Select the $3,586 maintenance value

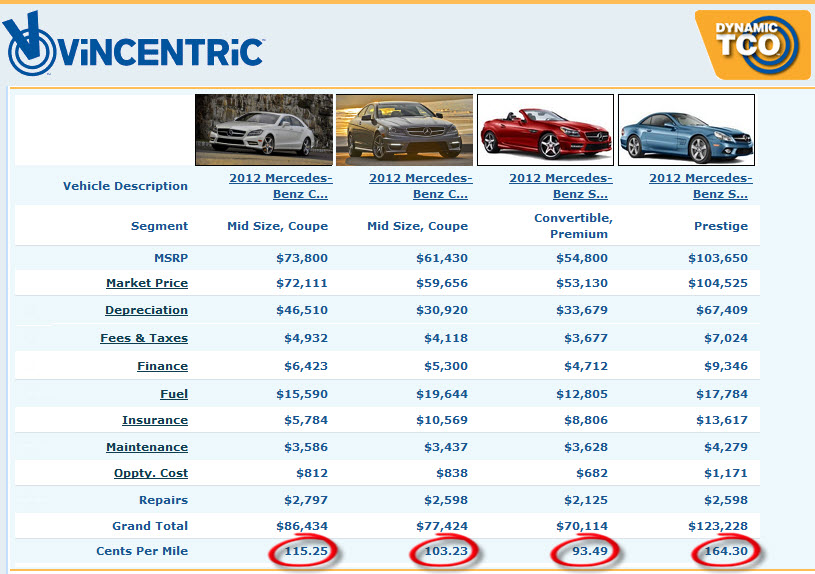(x=306, y=447)
